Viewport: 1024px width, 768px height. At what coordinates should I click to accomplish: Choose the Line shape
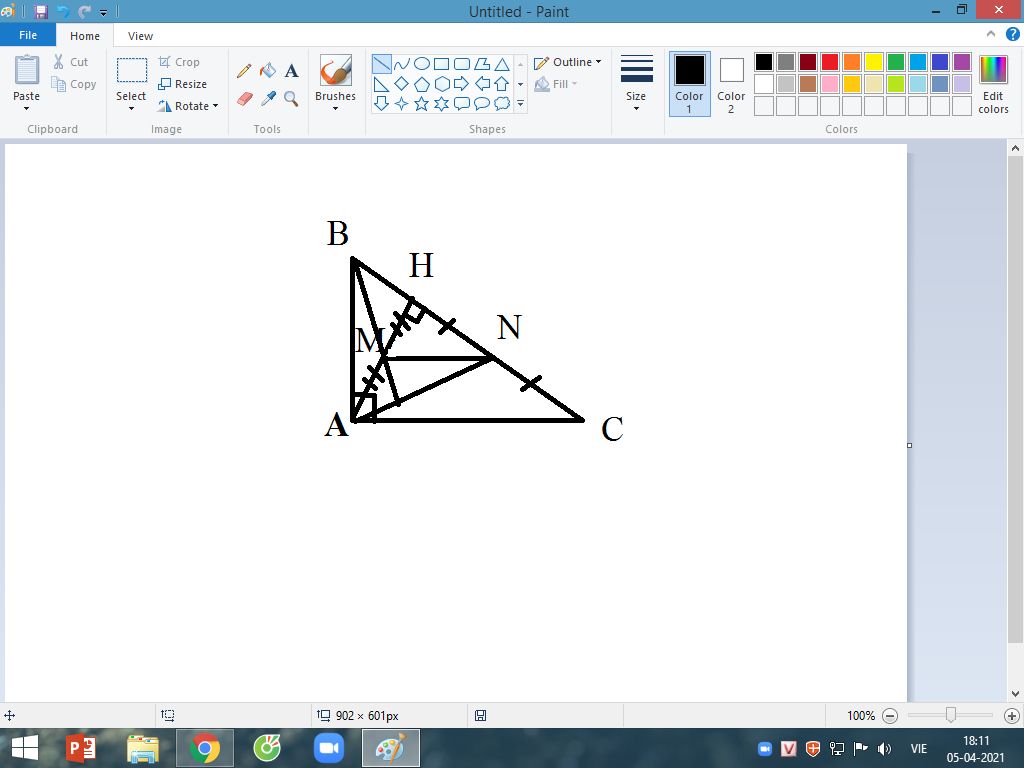381,63
